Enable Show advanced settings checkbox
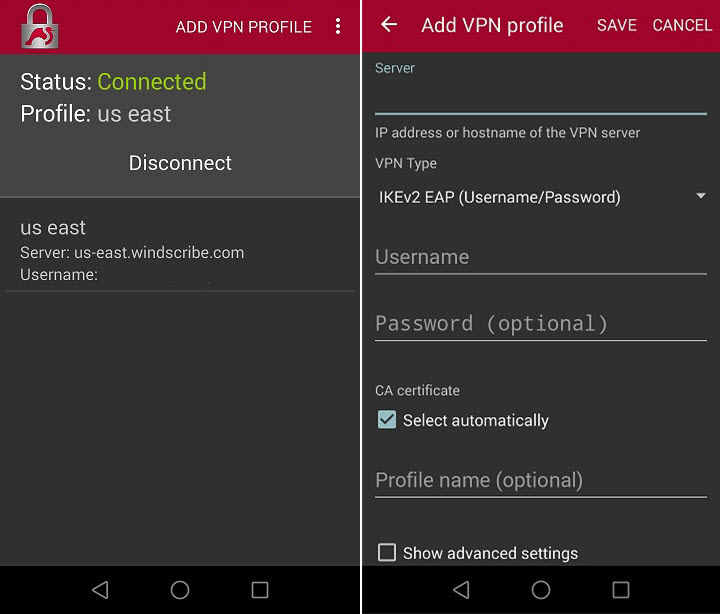This screenshot has width=720, height=614. point(387,552)
